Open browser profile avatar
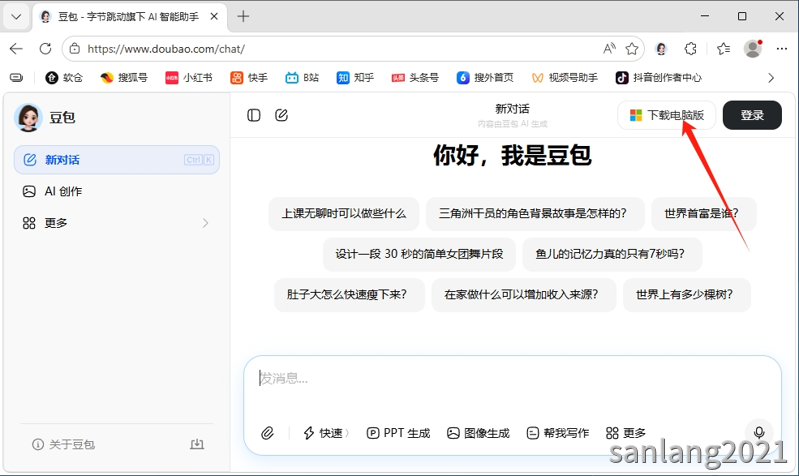Screen dimensions: 799x476 coord(753,49)
